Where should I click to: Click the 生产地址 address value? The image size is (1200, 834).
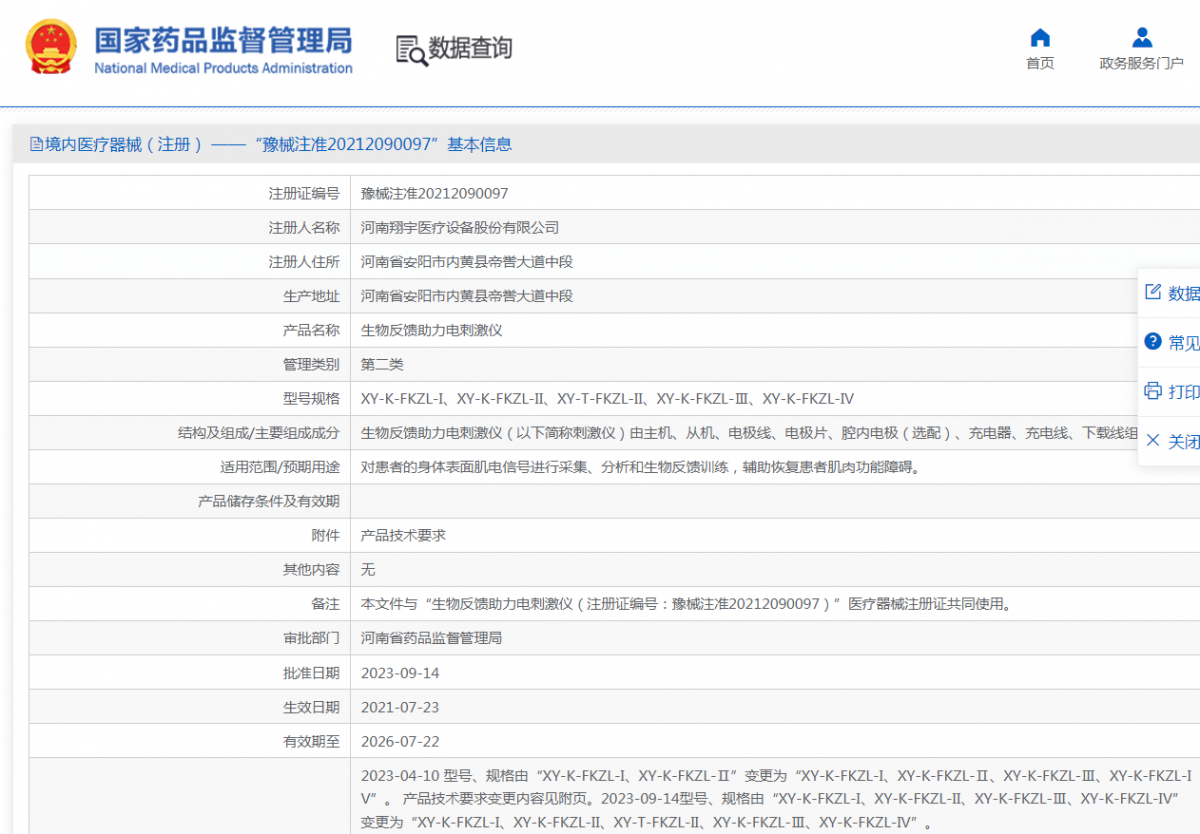tap(467, 296)
